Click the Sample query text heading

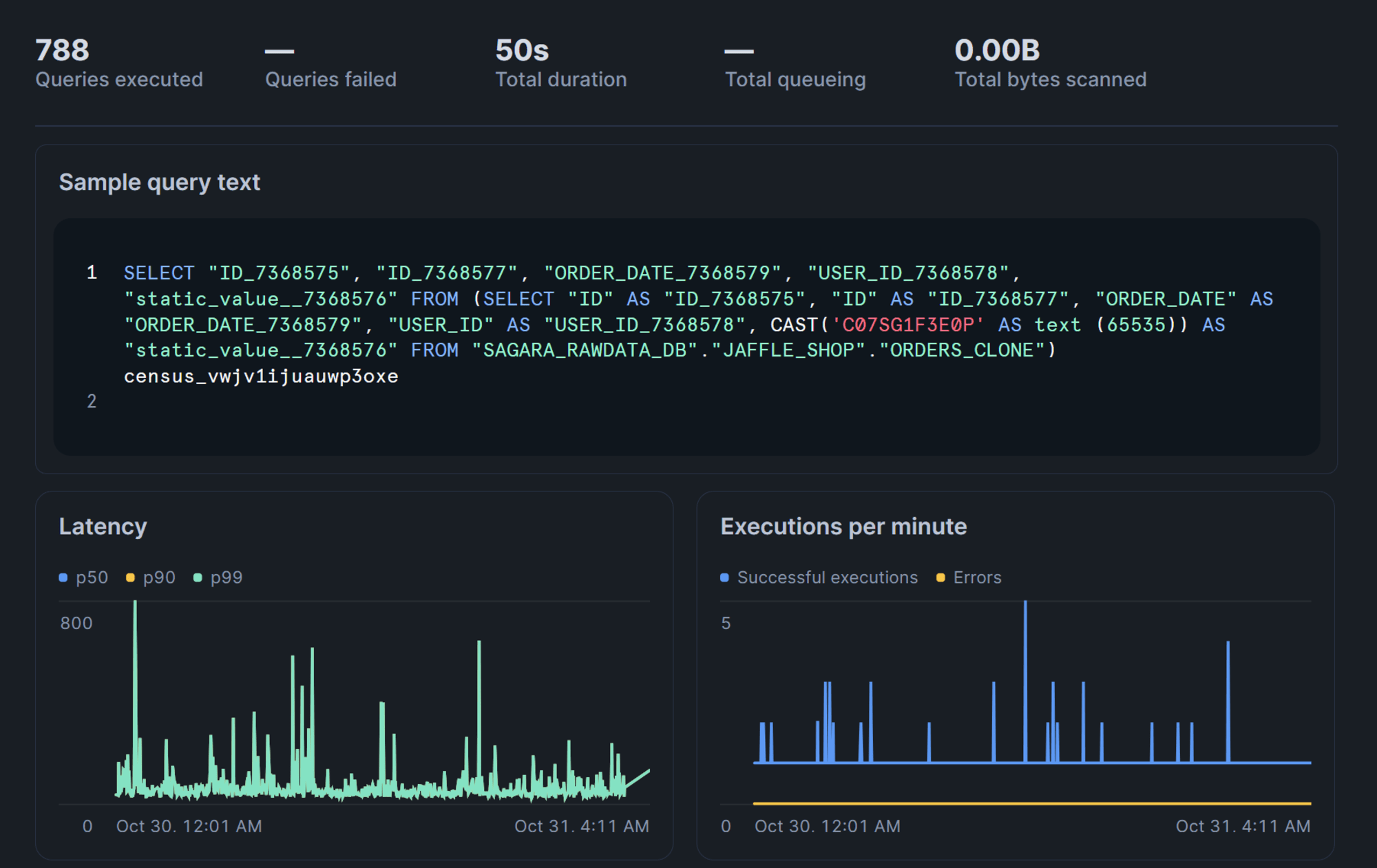160,182
